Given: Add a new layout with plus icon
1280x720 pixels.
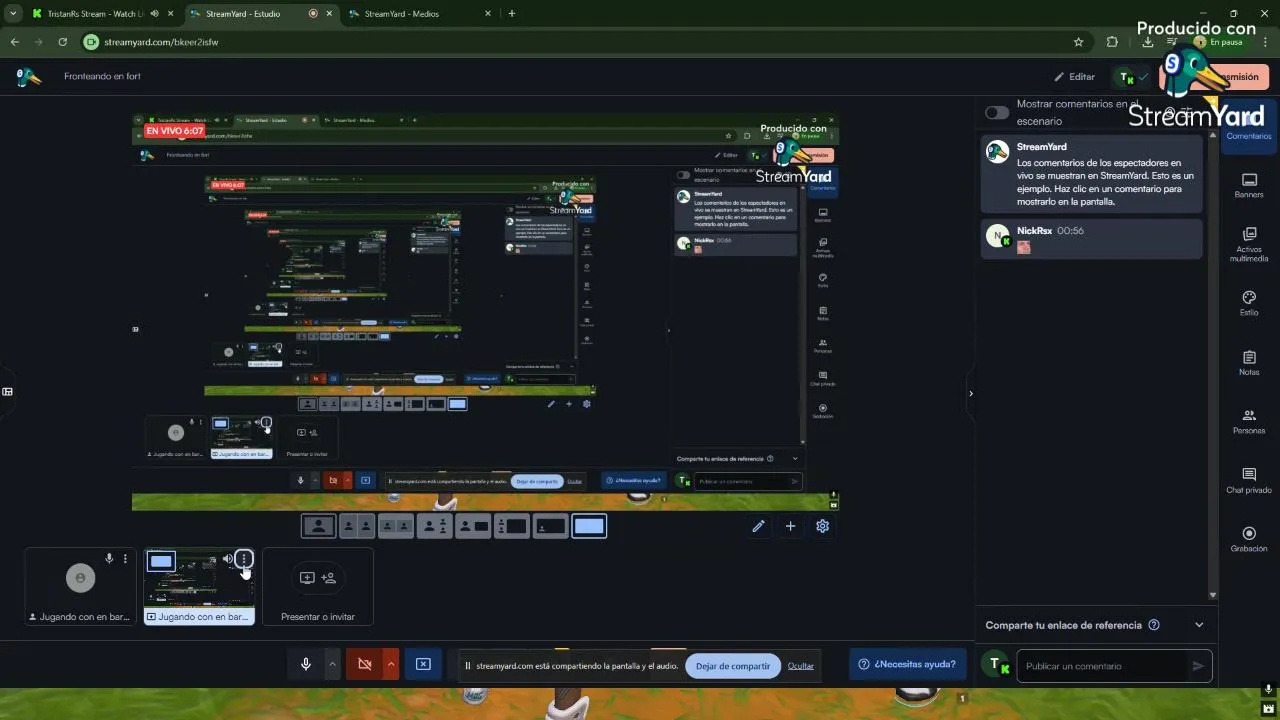Looking at the screenshot, I should [x=790, y=526].
